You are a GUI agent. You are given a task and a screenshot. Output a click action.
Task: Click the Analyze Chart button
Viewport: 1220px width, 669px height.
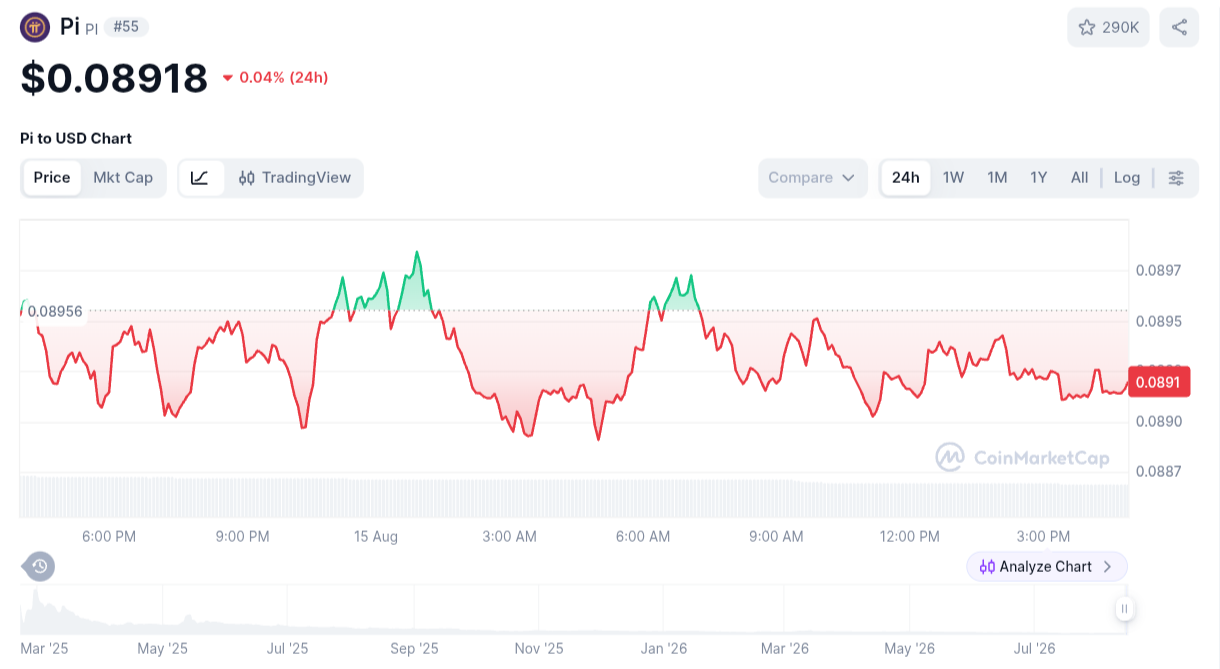[x=1047, y=566]
